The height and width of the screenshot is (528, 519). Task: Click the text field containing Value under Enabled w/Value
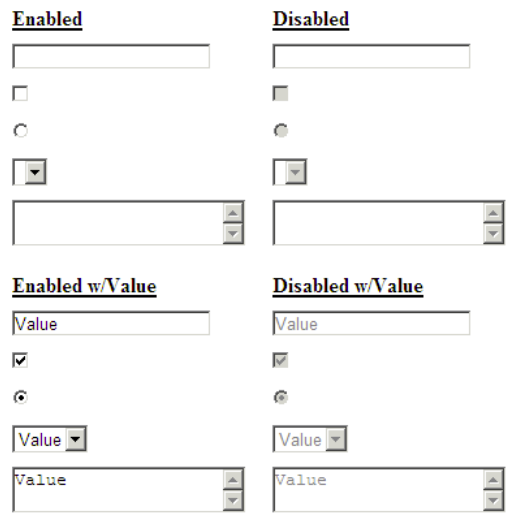point(111,323)
